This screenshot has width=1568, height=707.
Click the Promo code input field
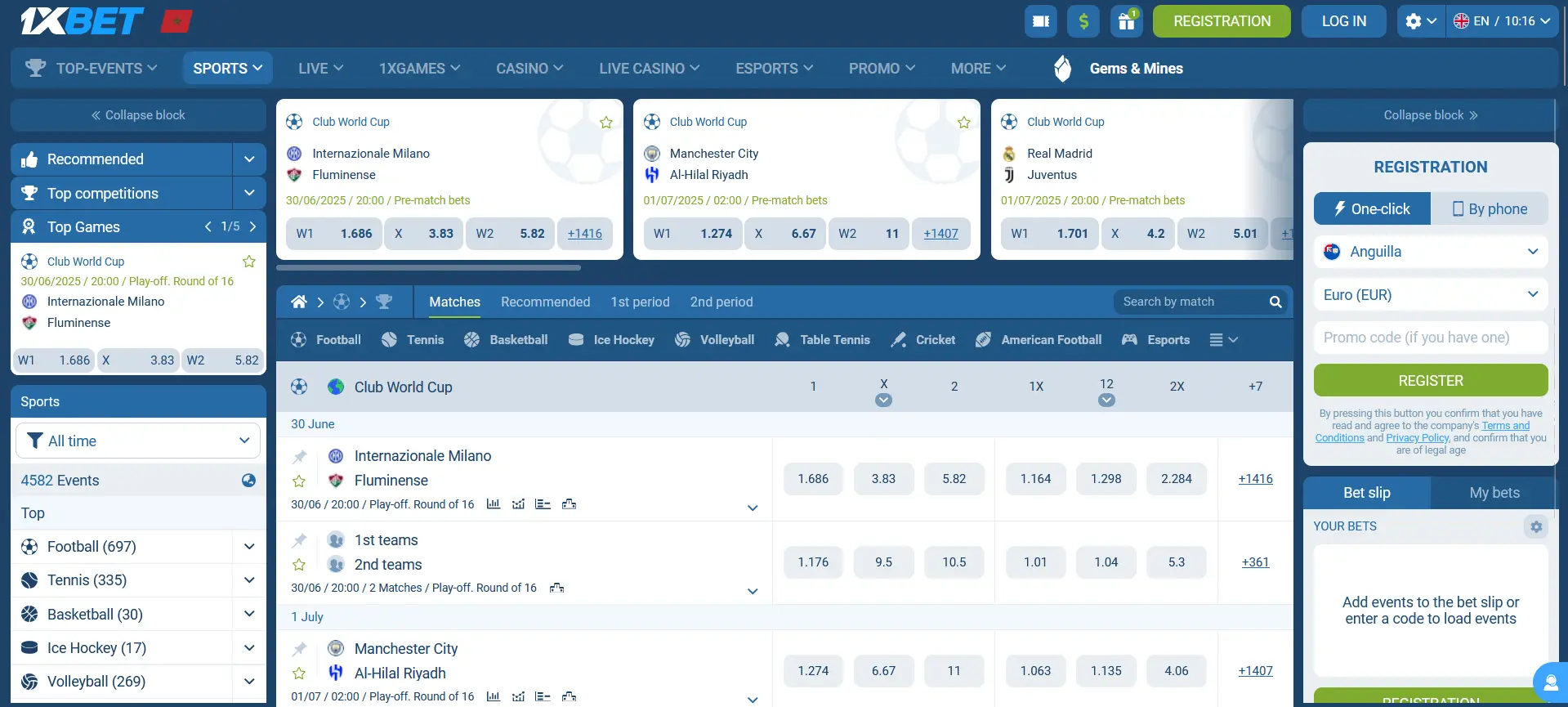click(1431, 338)
